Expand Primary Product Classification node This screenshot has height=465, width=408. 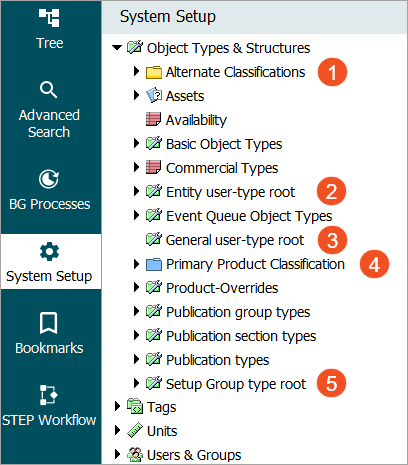(136, 264)
